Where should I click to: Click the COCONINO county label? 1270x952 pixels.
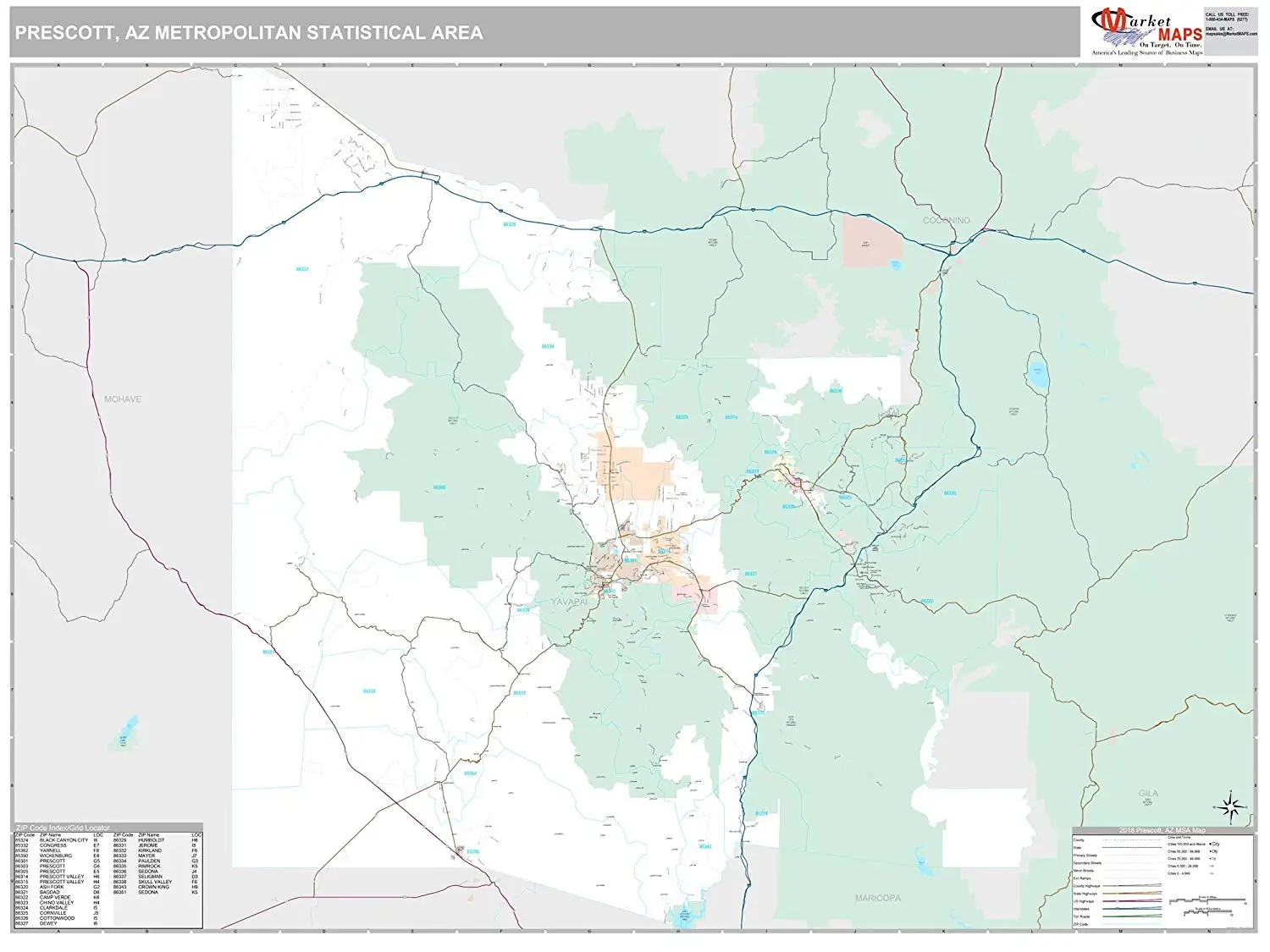947,220
